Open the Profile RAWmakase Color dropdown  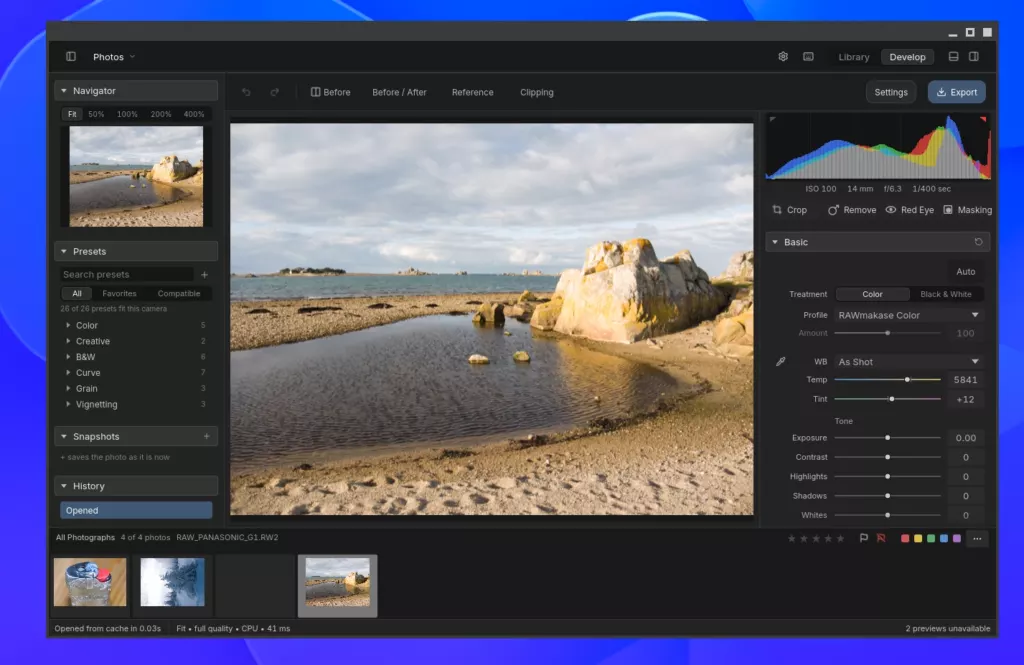[x=908, y=315]
